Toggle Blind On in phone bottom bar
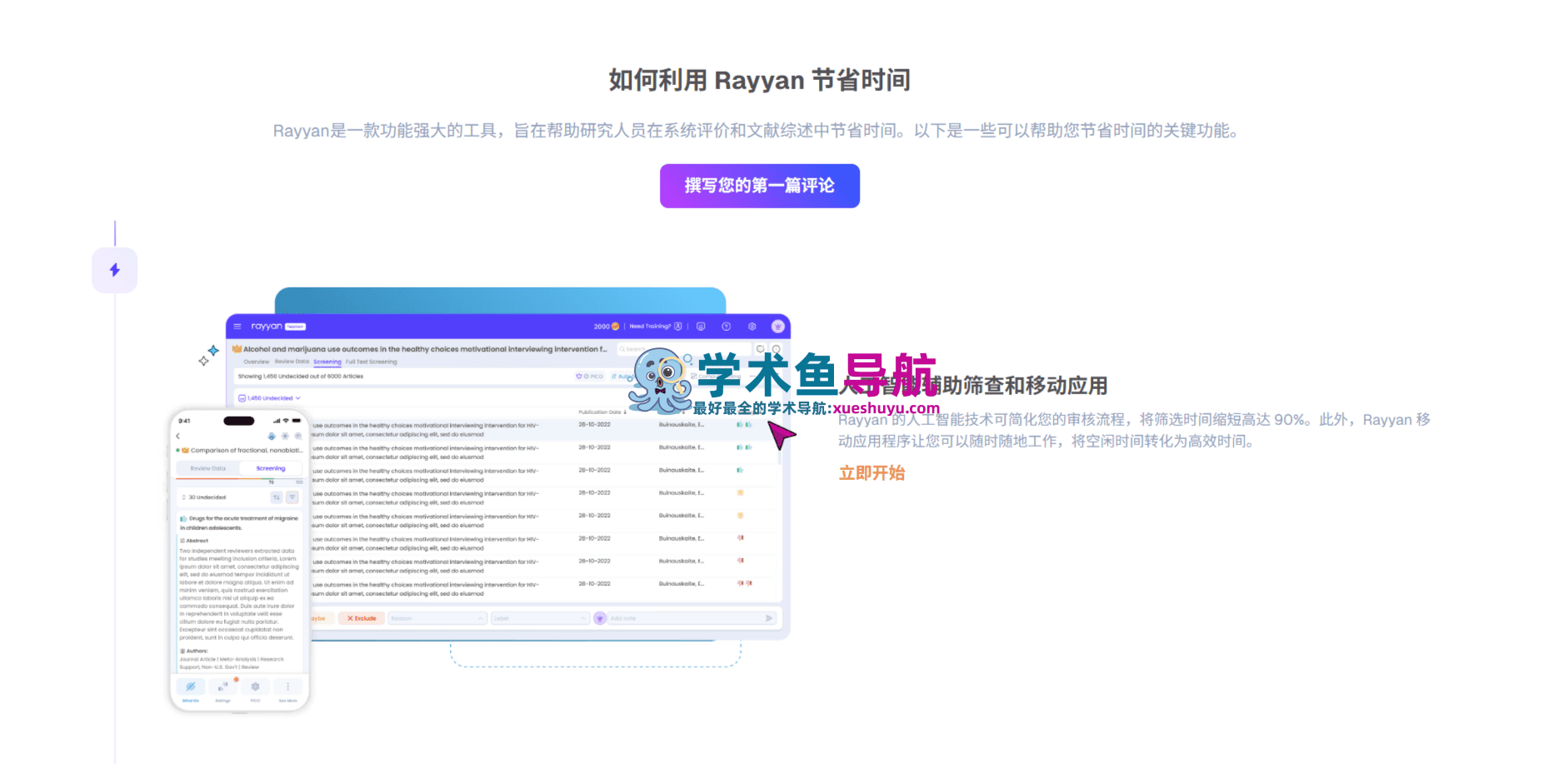The width and height of the screenshot is (1568, 764). [191, 690]
